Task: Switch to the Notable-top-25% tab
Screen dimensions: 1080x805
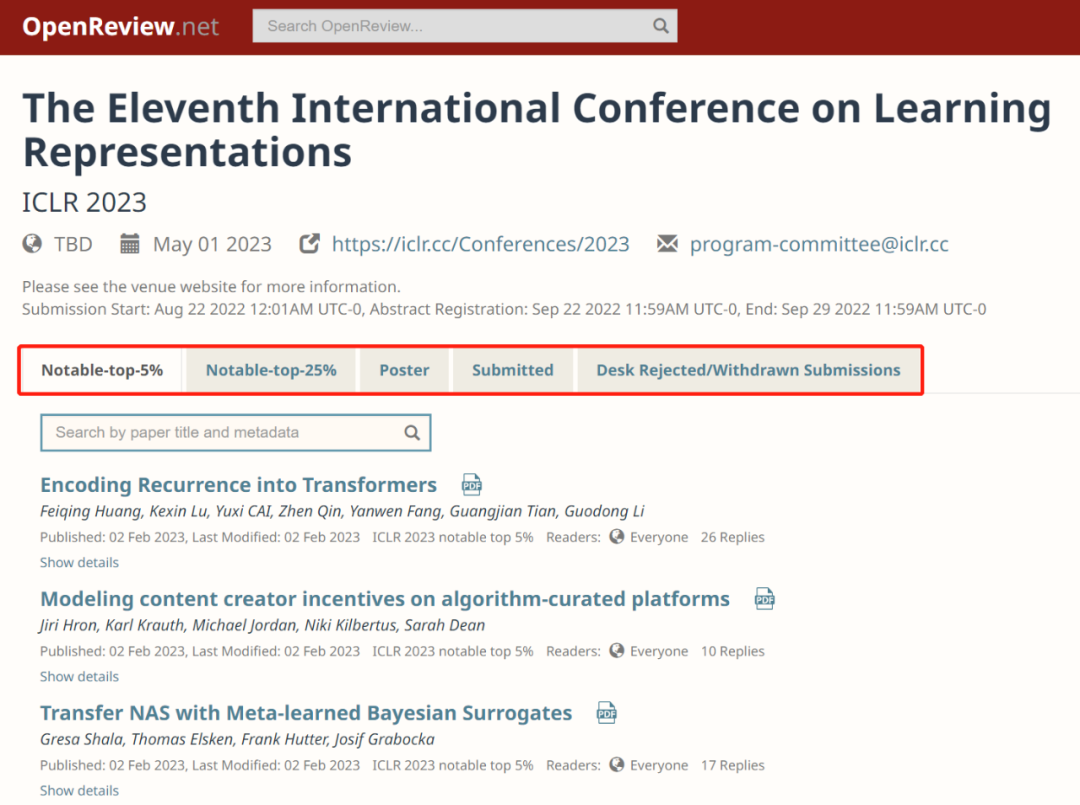Action: [270, 369]
